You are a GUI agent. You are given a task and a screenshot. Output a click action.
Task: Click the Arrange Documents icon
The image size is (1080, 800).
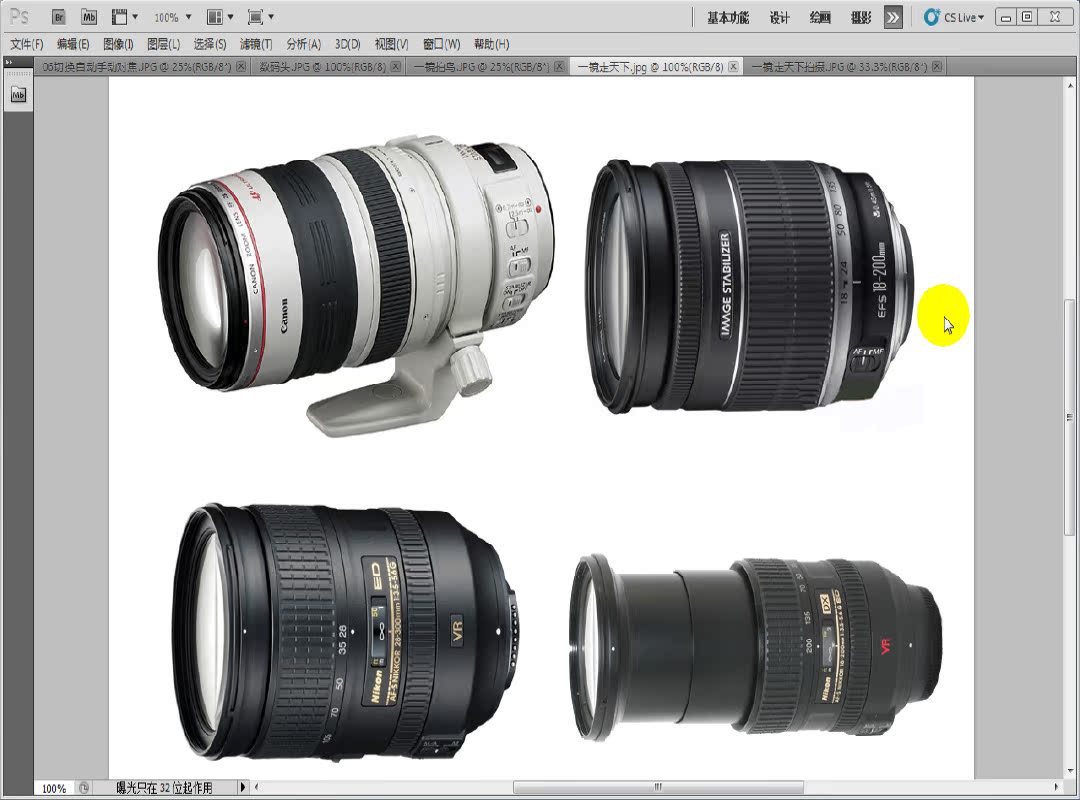(x=215, y=17)
